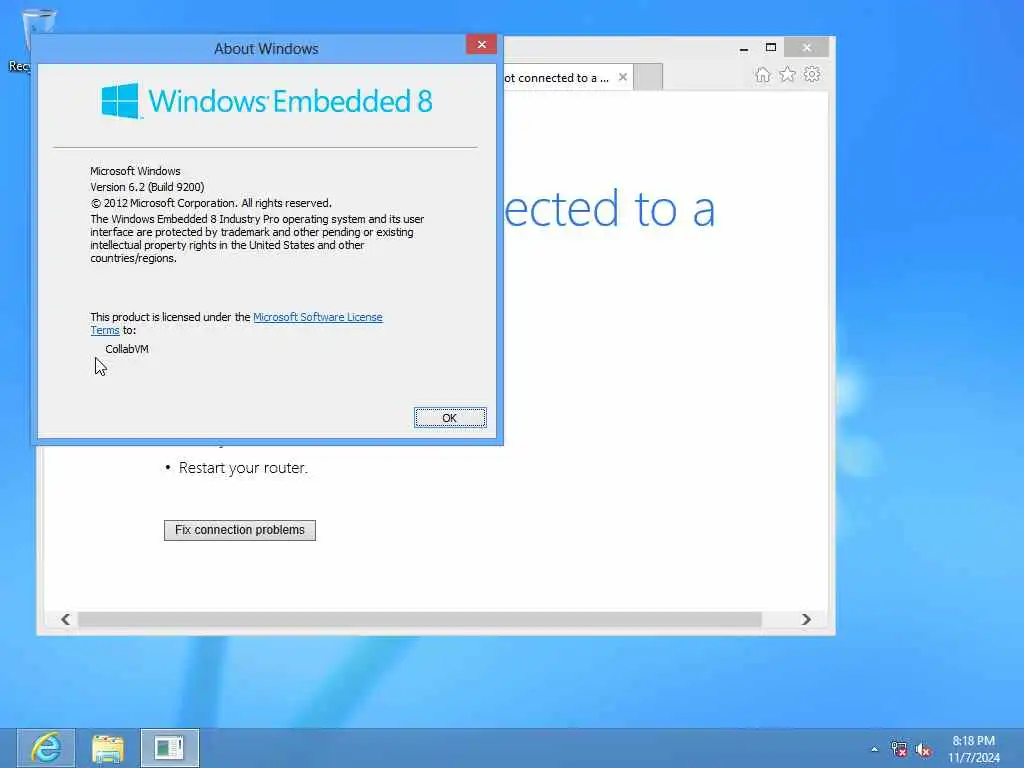1024x768 pixels.
Task: Minimize the Internet Explorer window
Action: 744,48
